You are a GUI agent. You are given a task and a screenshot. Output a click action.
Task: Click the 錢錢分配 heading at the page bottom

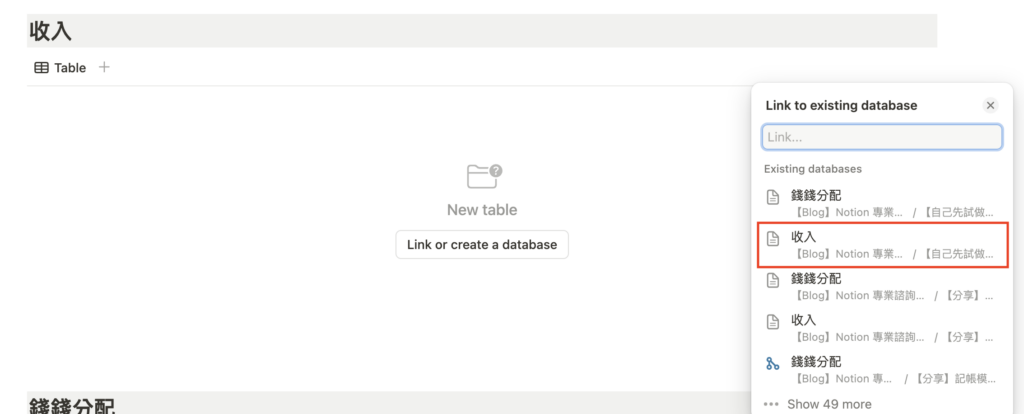point(72,406)
